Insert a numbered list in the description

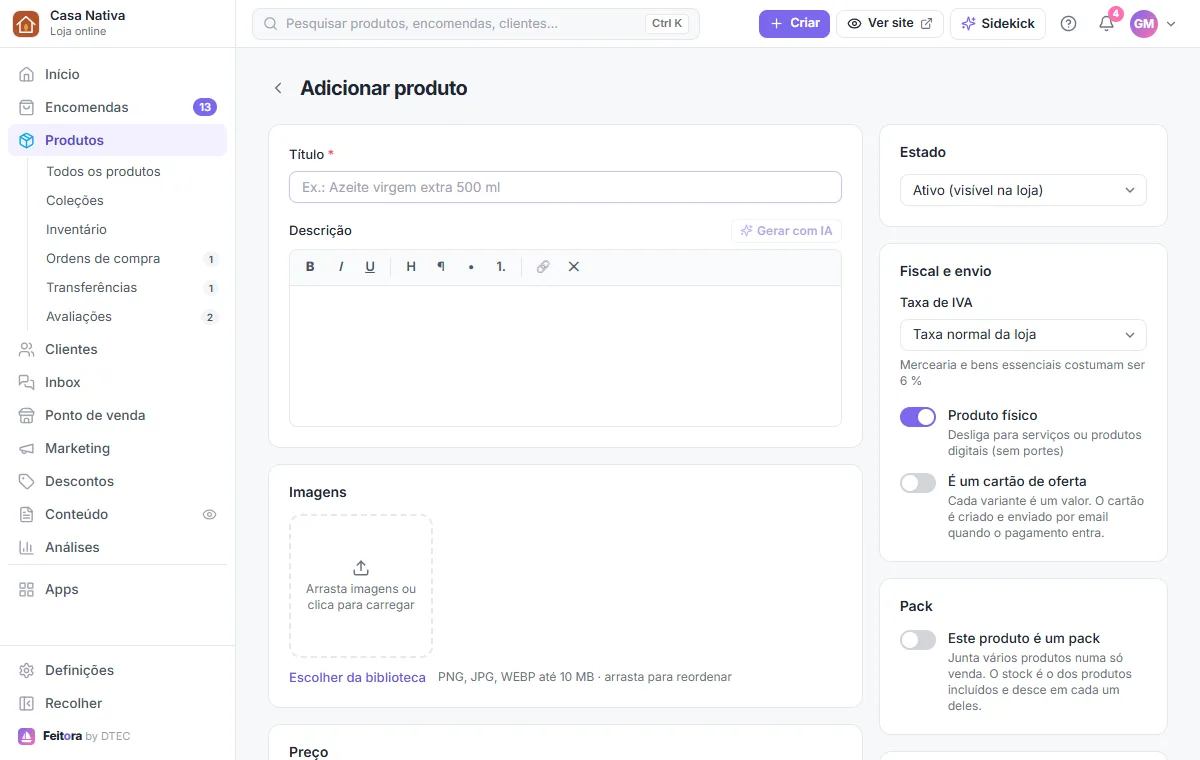pos(501,267)
